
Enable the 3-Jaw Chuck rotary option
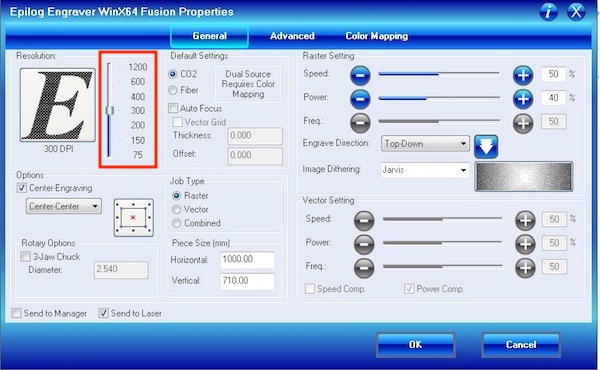pos(25,256)
